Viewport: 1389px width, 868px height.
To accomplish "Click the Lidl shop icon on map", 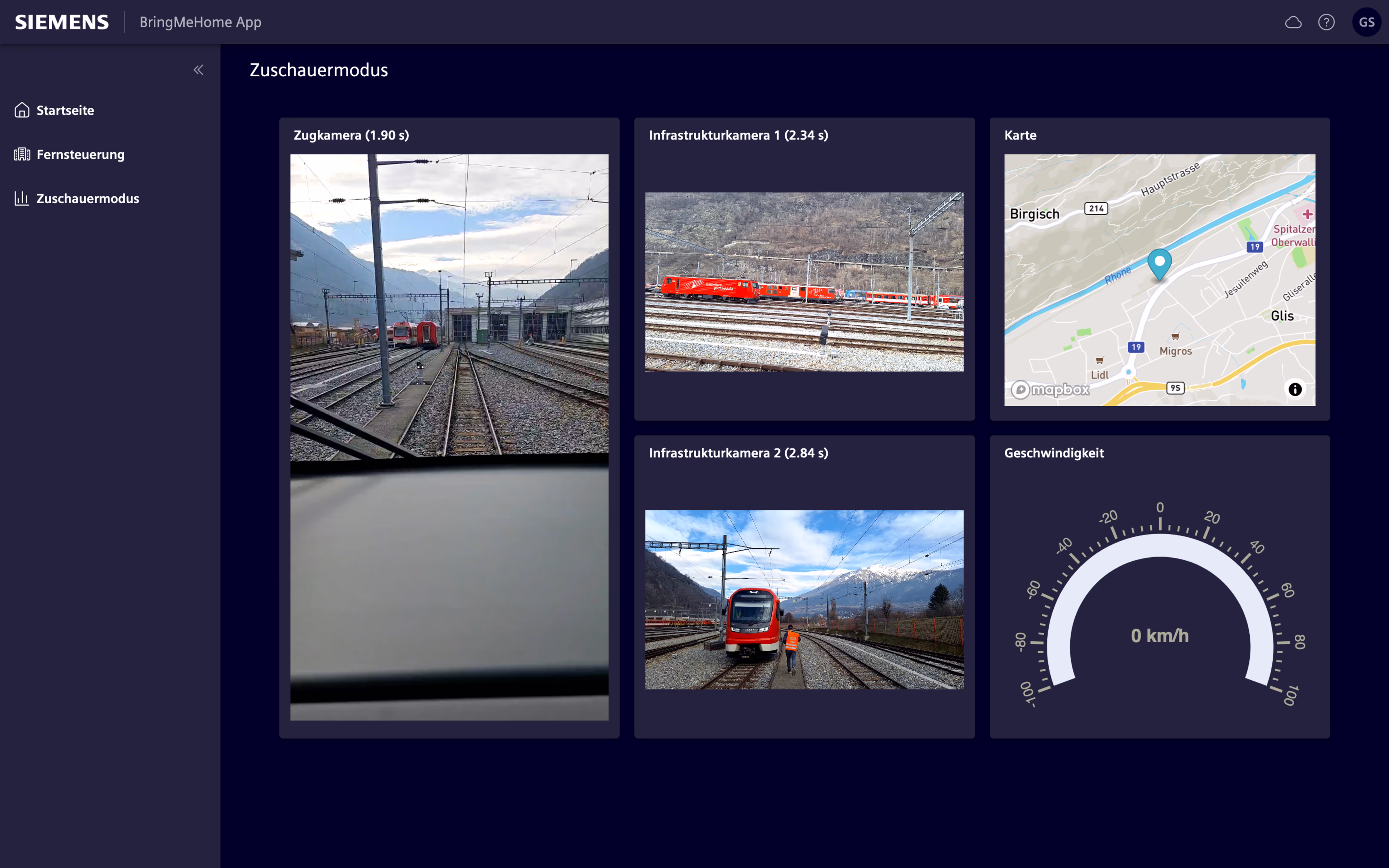I will [1099, 361].
